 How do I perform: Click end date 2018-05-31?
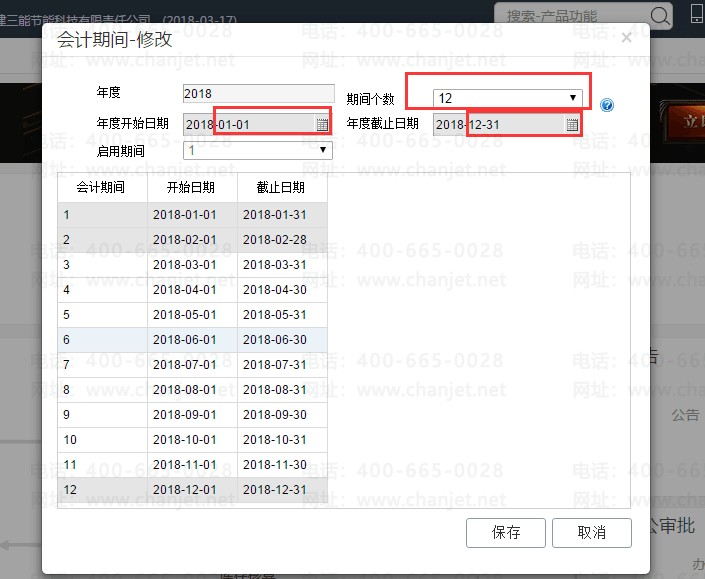(x=282, y=315)
